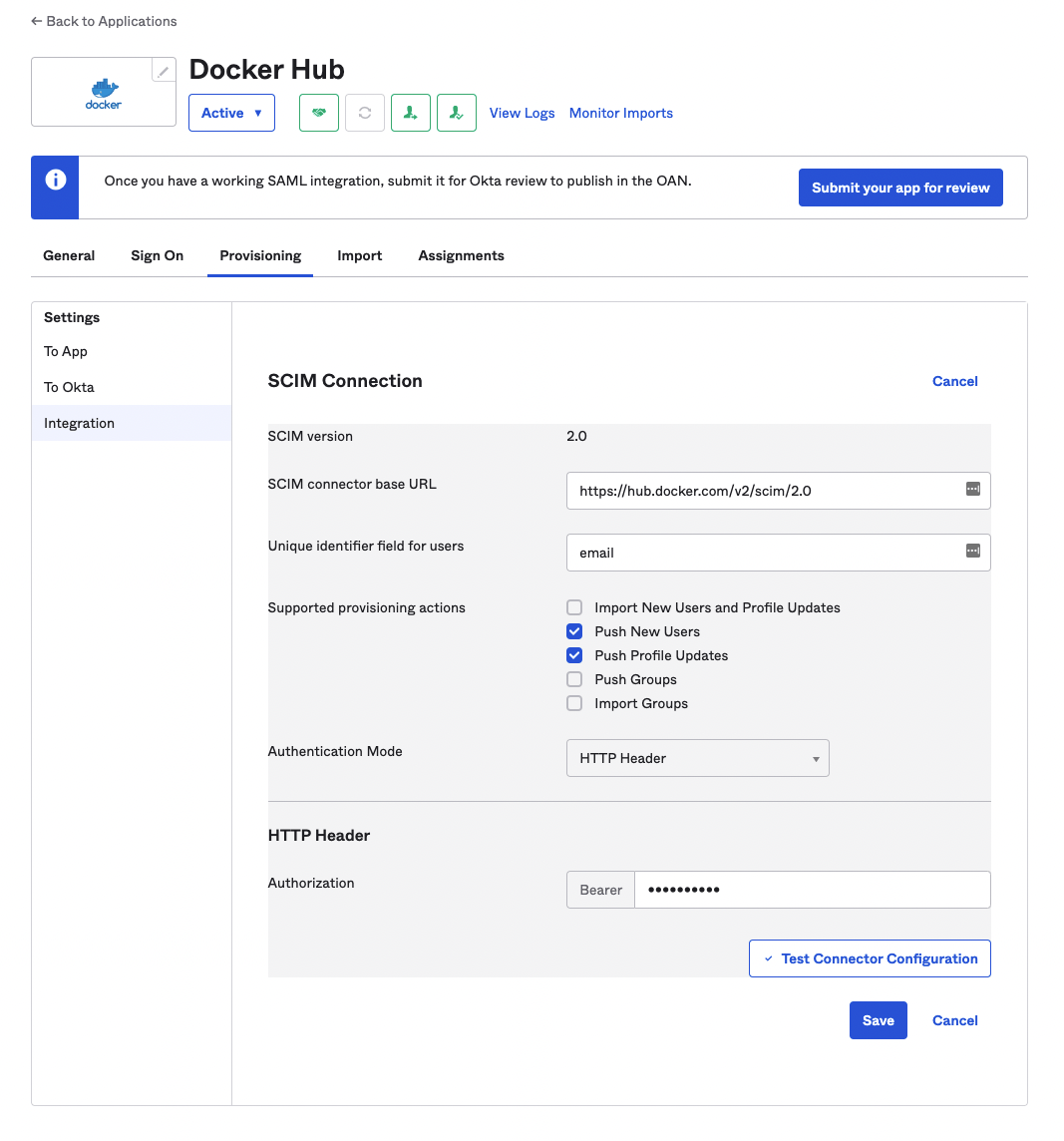The image size is (1064, 1141).
Task: Uncheck Push New Users checkbox
Action: tap(575, 631)
